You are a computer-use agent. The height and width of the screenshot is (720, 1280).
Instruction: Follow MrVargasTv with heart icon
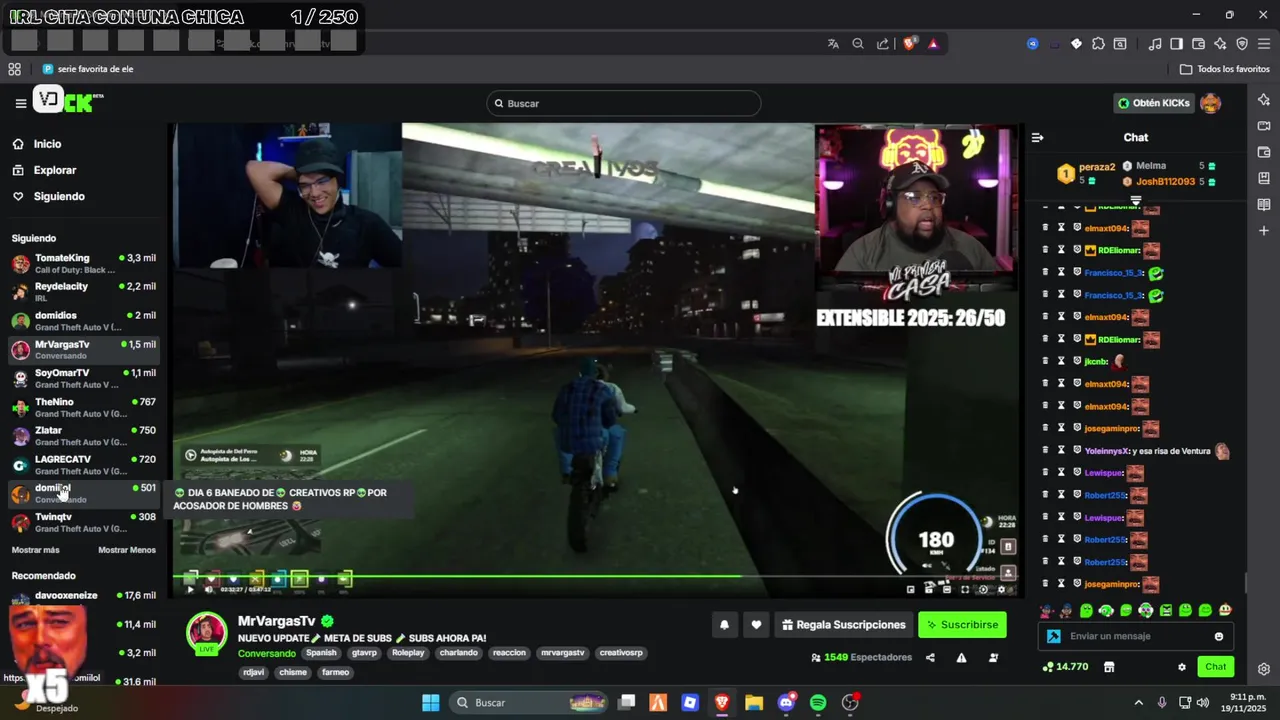tap(756, 625)
